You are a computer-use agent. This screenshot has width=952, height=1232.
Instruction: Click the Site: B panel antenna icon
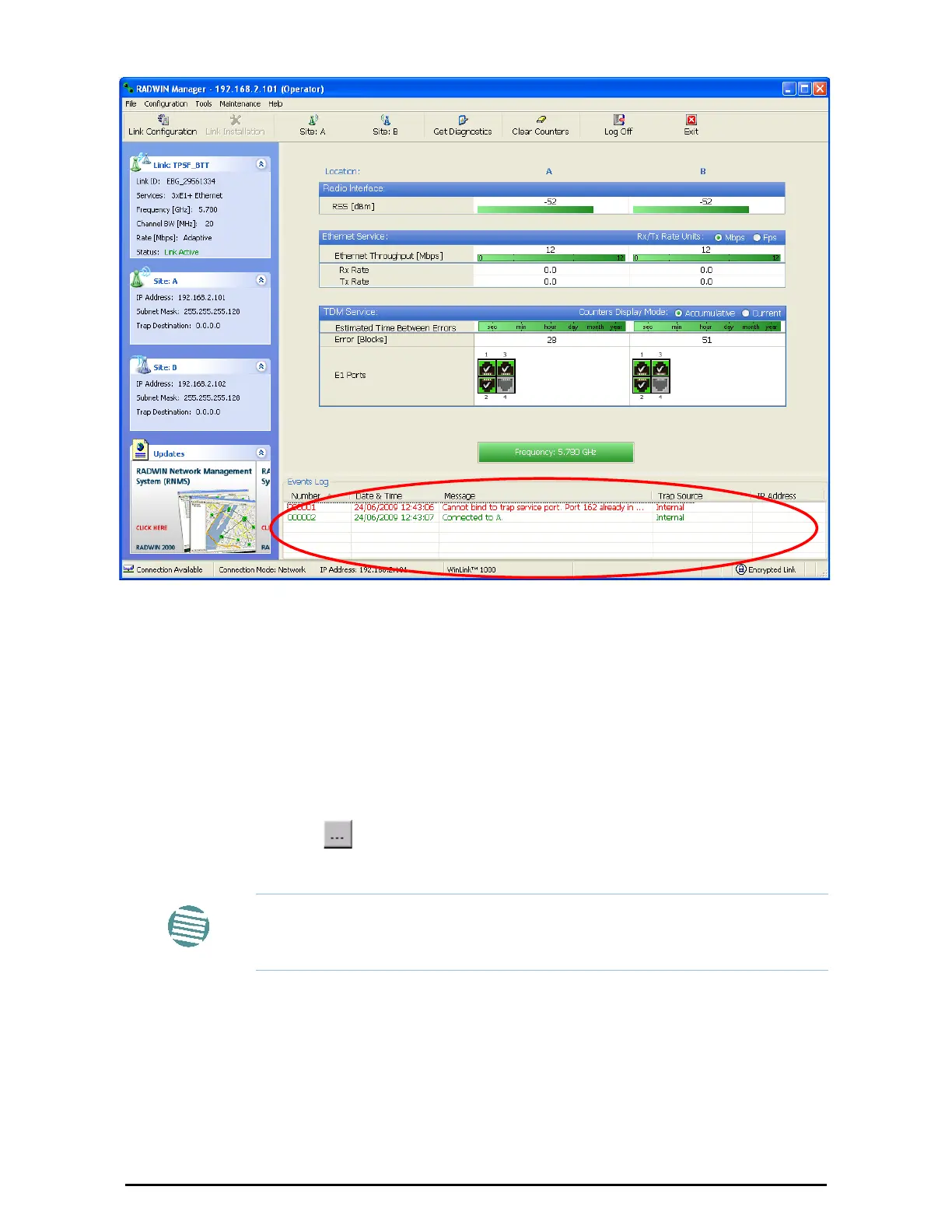(140, 364)
